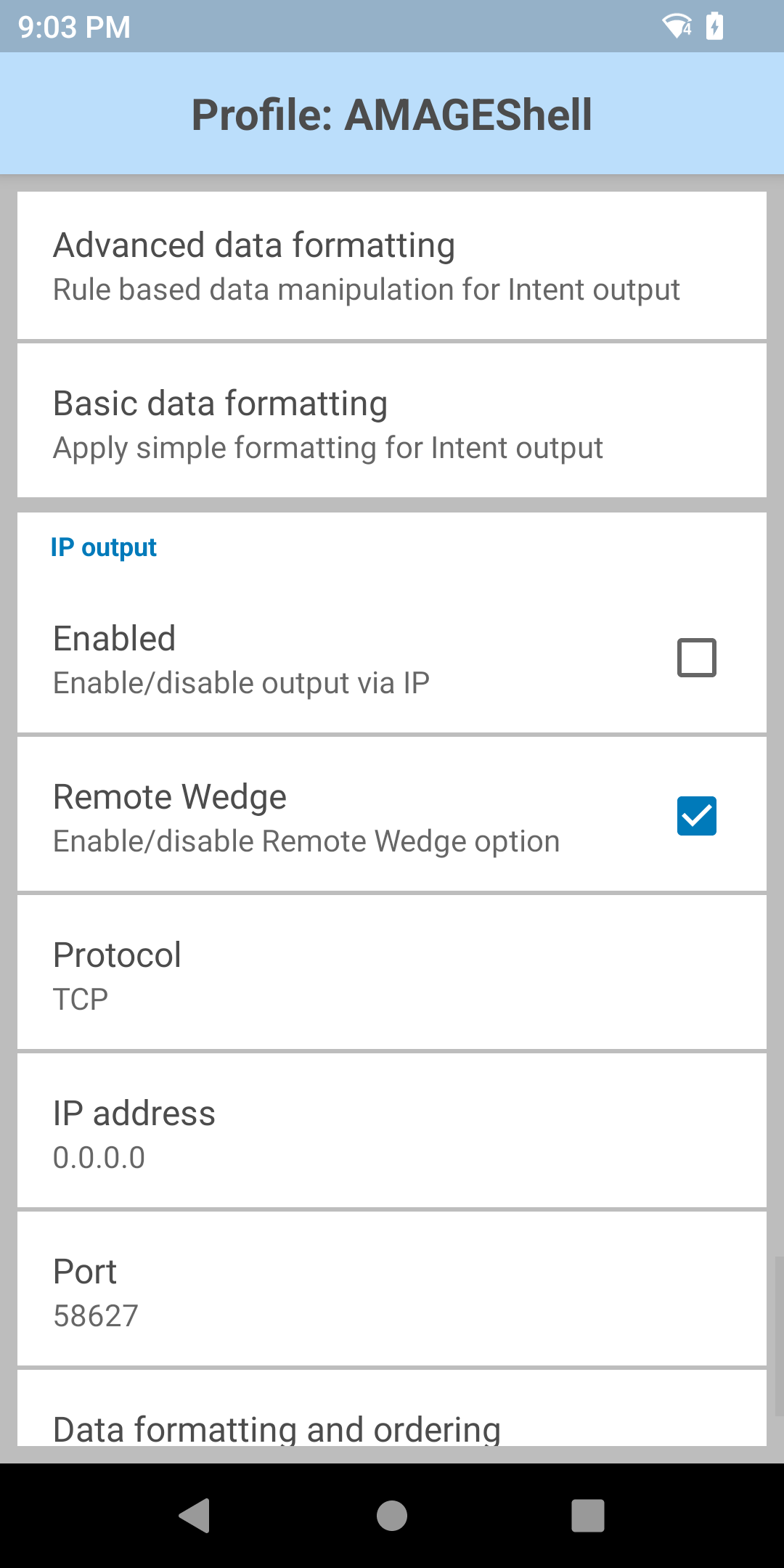Uncheck the Remote Wedge checkbox
Screen dimensions: 784x1568
pos(696,816)
